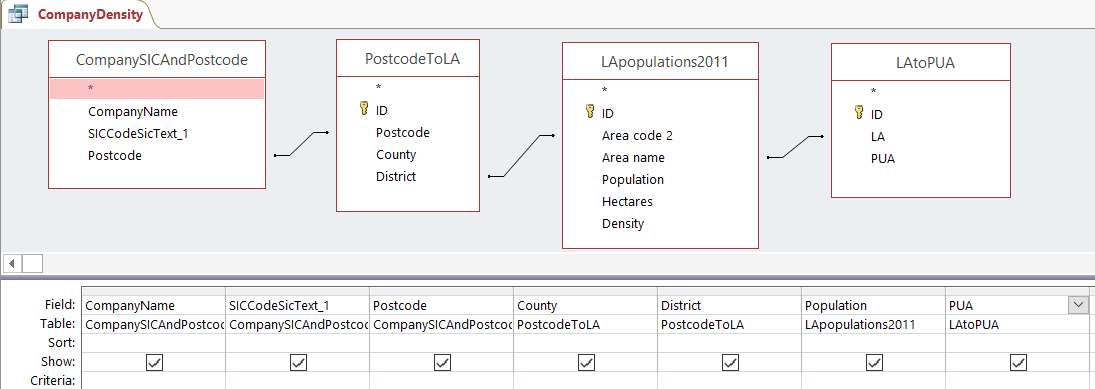Click the District Field cell in grid
Viewport: 1095px width, 389px height.
pos(729,305)
